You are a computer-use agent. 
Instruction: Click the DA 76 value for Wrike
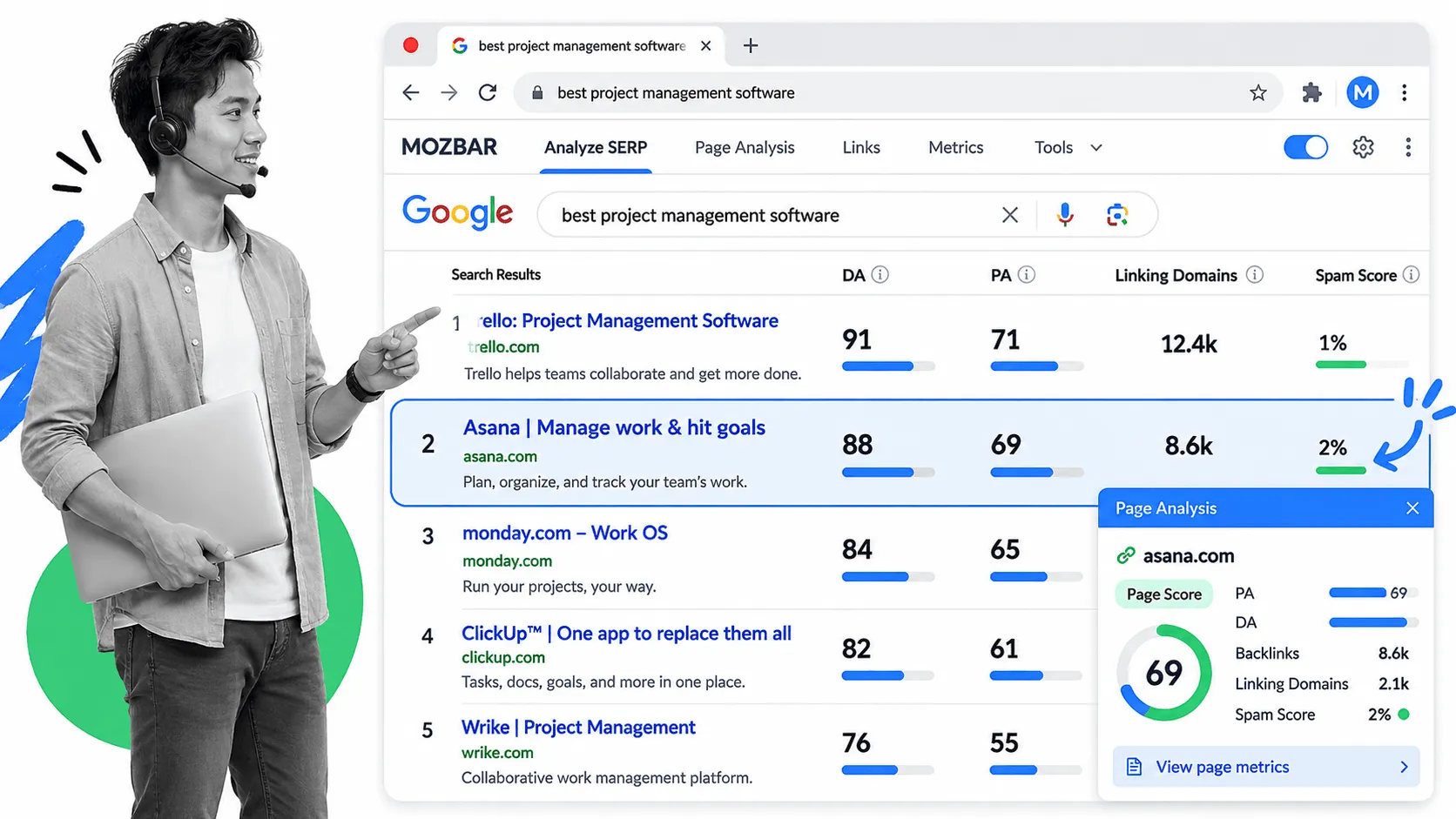click(x=856, y=742)
